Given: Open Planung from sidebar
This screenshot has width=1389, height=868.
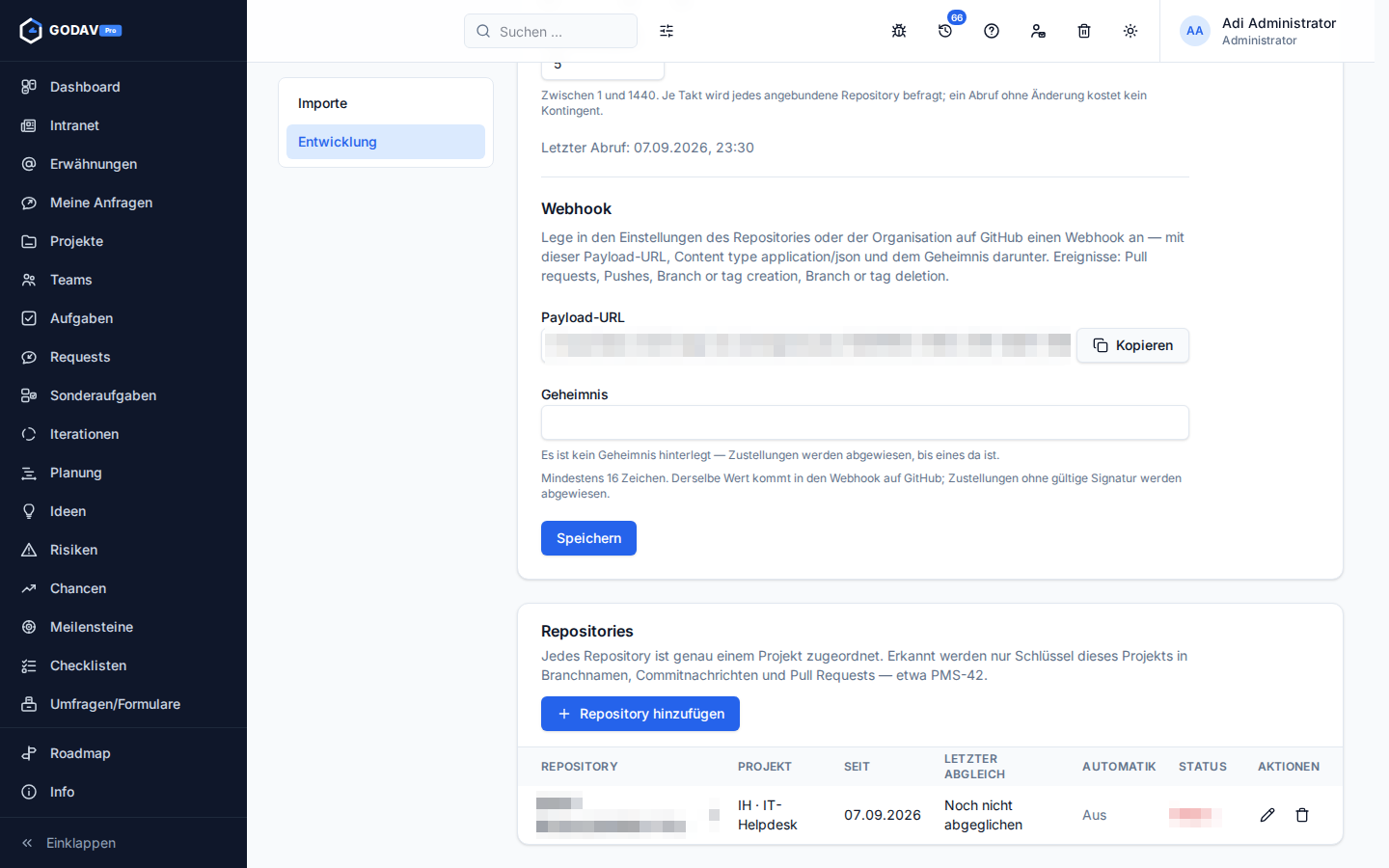Looking at the screenshot, I should pyautogui.click(x=123, y=473).
